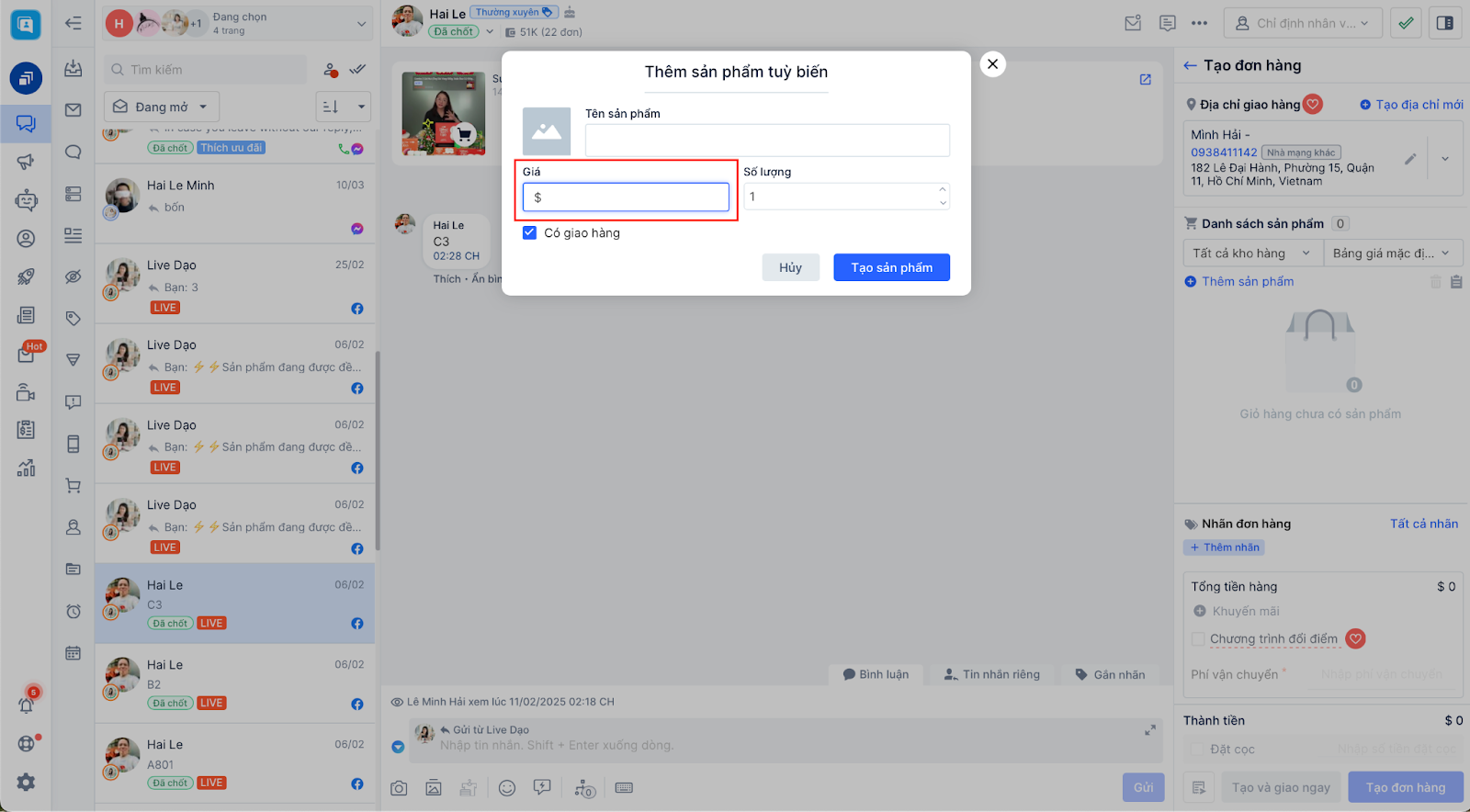Open the notifications bell in left sidebar

pyautogui.click(x=26, y=705)
